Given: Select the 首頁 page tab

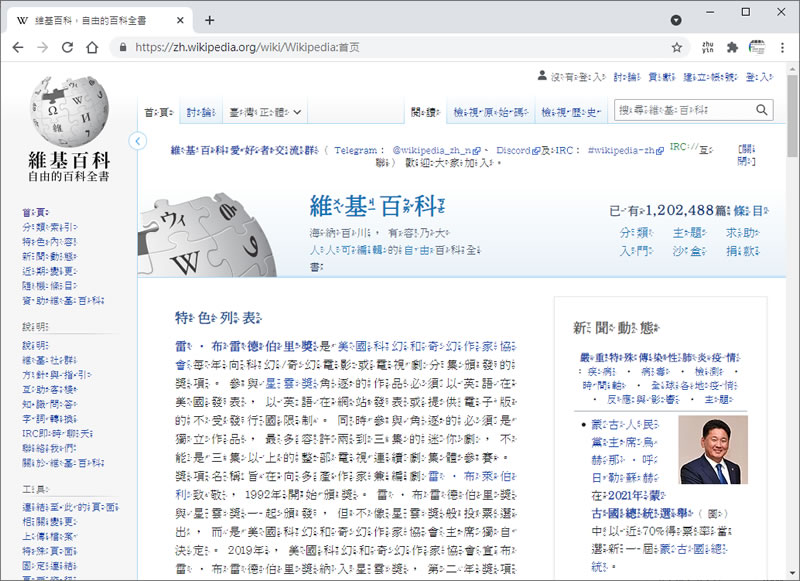Looking at the screenshot, I should (159, 112).
